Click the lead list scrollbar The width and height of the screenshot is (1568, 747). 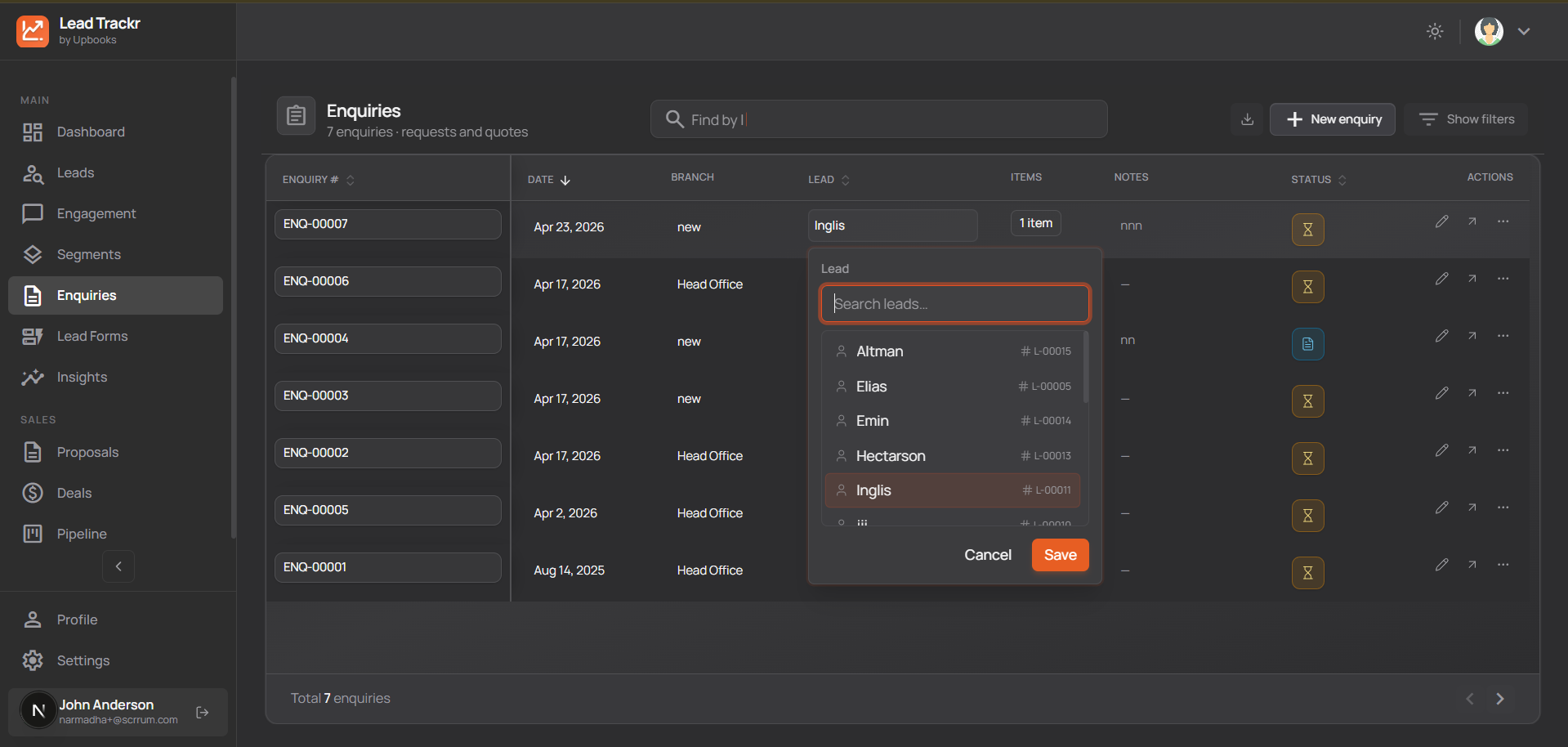click(1085, 368)
